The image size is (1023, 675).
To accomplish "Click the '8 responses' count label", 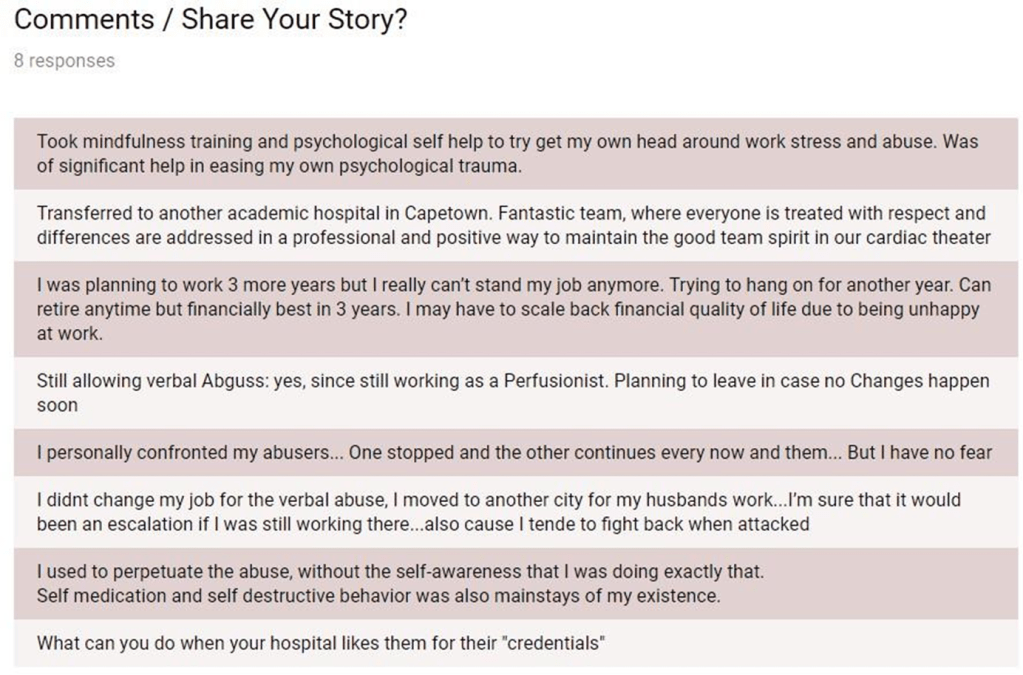I will [x=64, y=61].
